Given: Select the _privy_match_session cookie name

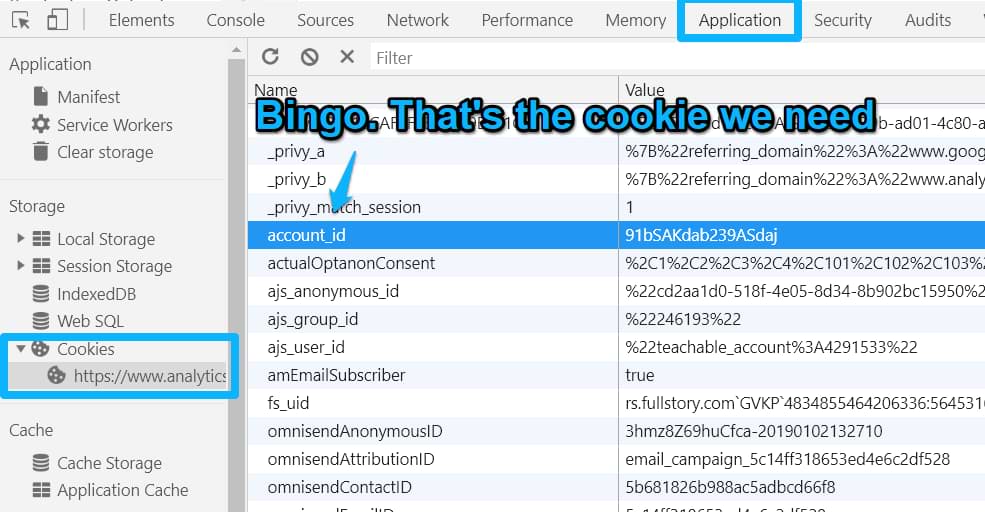Looking at the screenshot, I should [344, 207].
